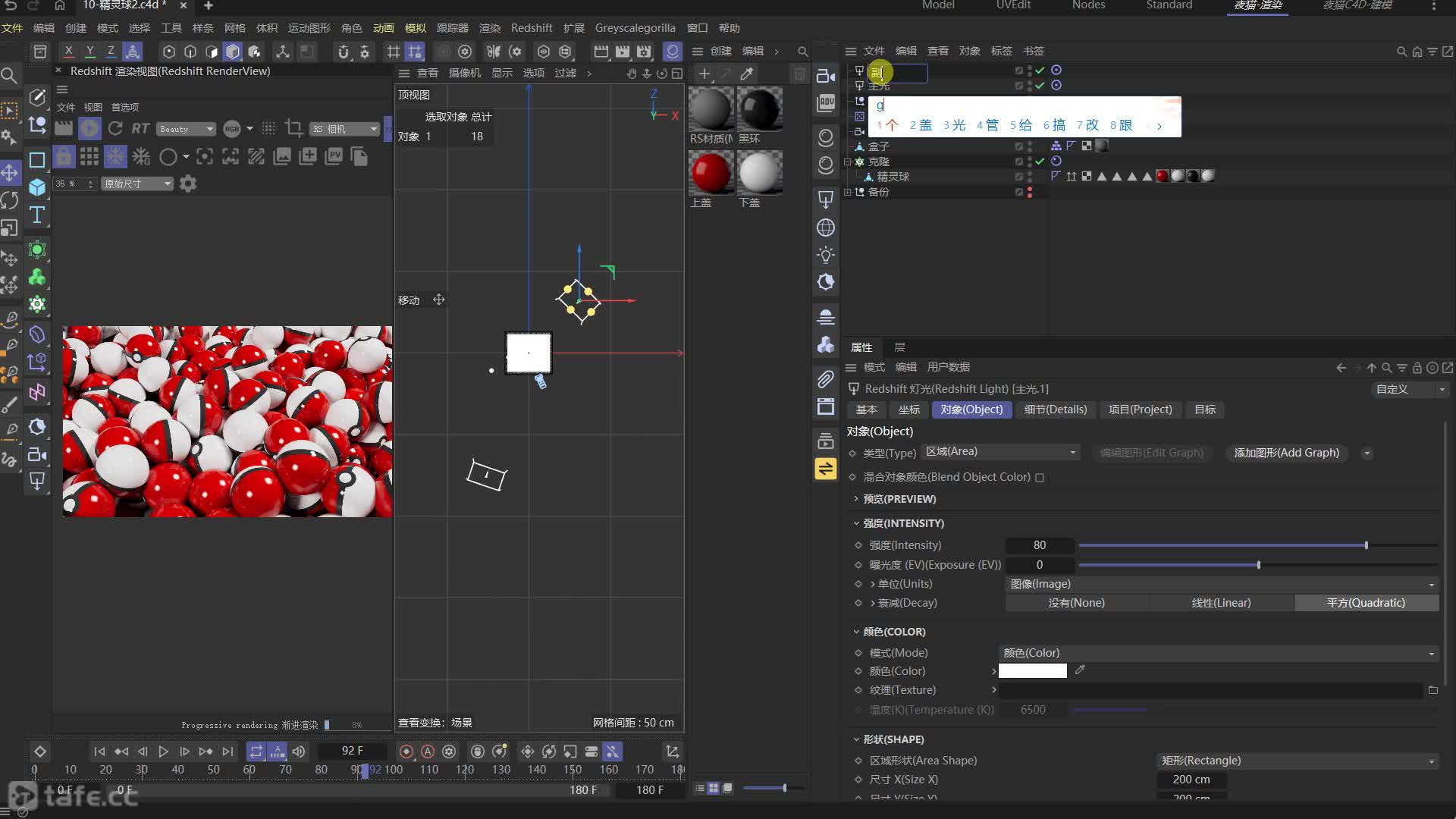Open the color mode 颜色(Color) dropdown

point(1218,653)
